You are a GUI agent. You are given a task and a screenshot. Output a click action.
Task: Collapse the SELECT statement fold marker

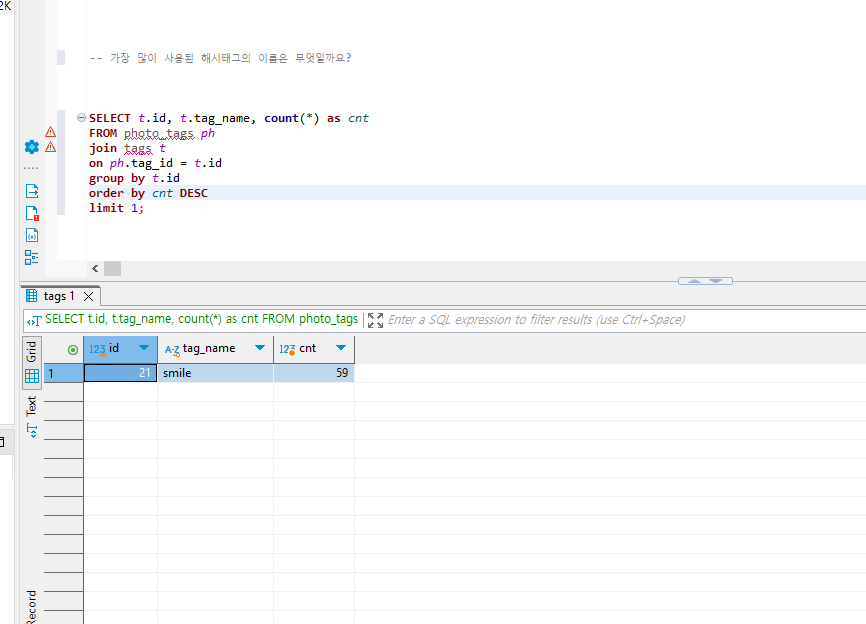coord(81,118)
